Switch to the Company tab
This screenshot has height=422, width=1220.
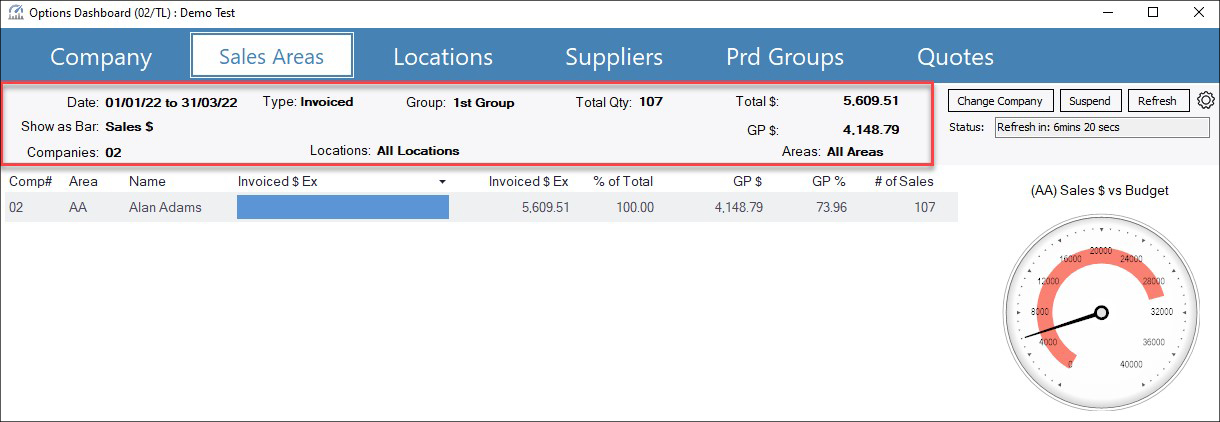[x=101, y=57]
